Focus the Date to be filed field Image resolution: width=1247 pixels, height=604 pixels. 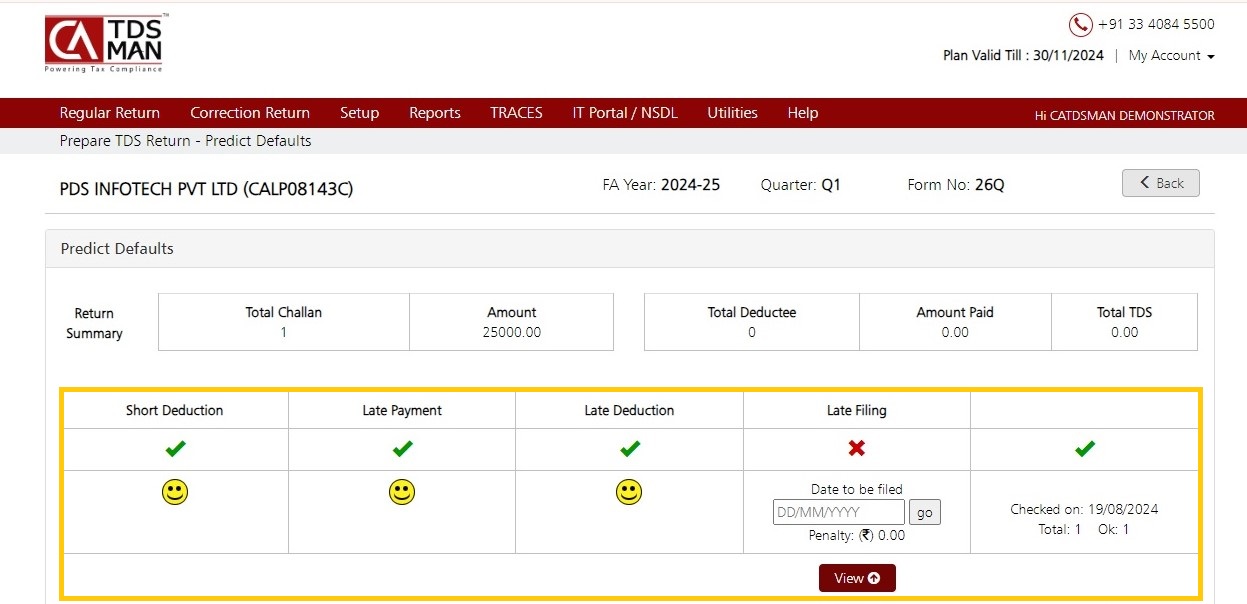click(838, 512)
